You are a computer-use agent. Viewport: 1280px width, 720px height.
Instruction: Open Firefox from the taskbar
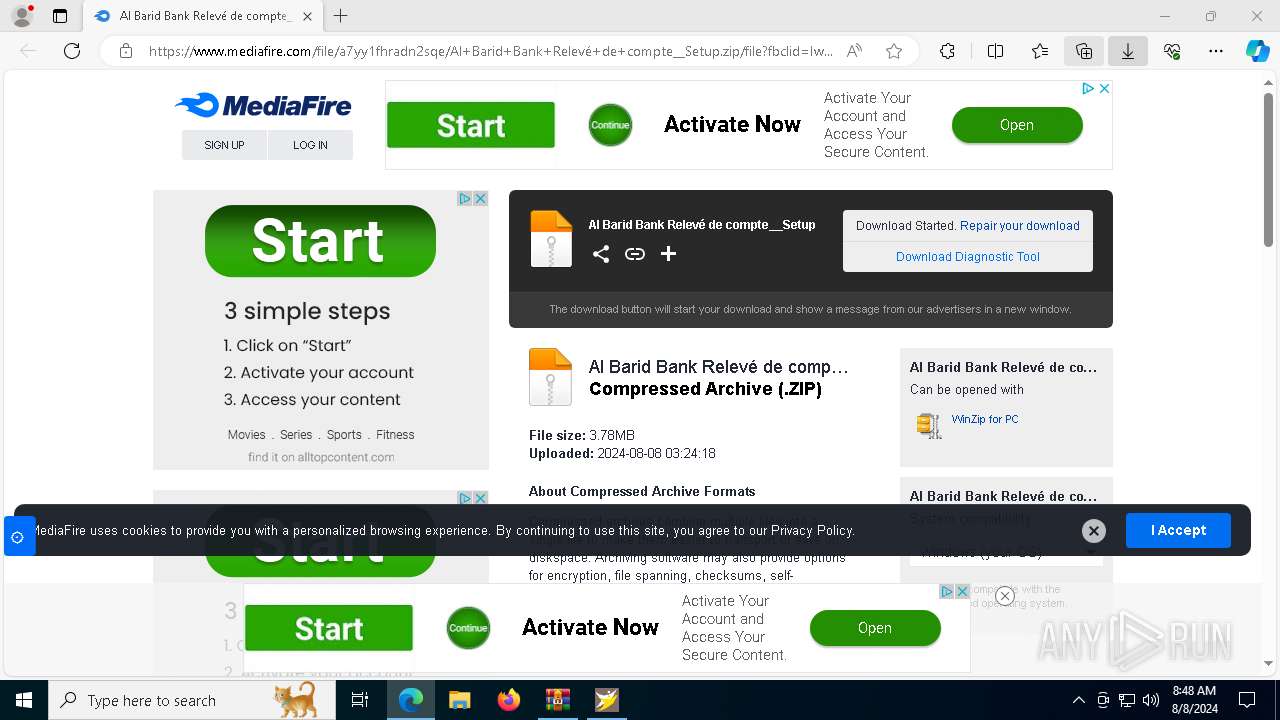[509, 700]
